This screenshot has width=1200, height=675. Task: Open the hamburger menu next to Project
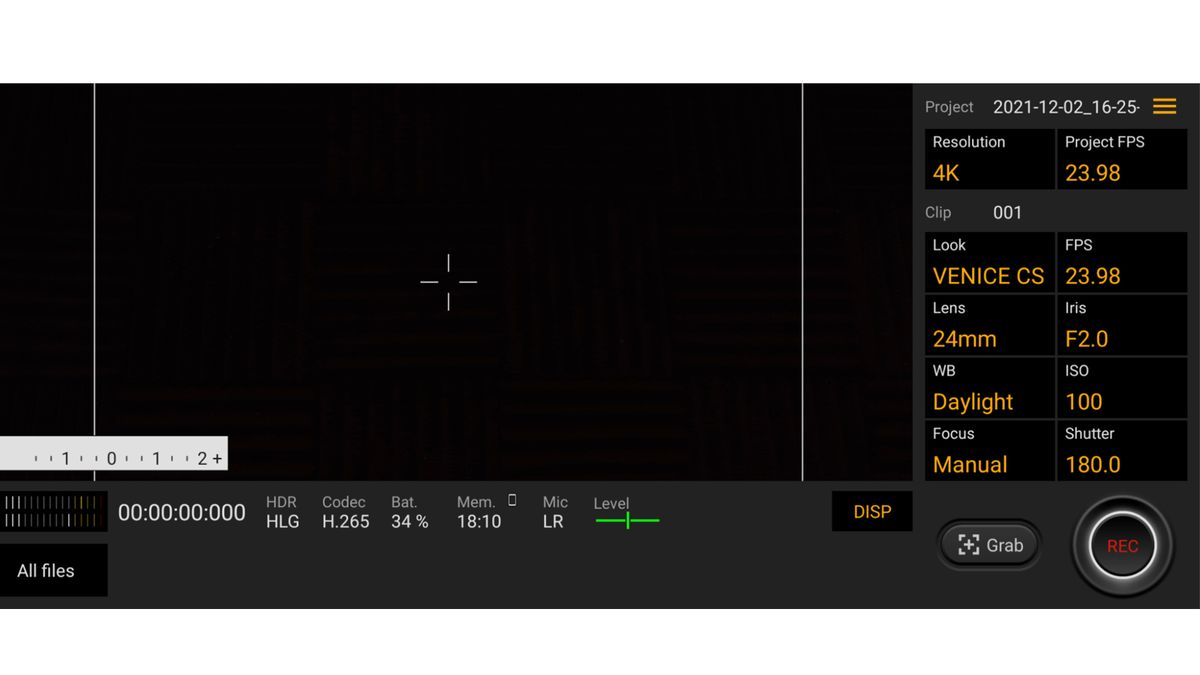(x=1164, y=106)
